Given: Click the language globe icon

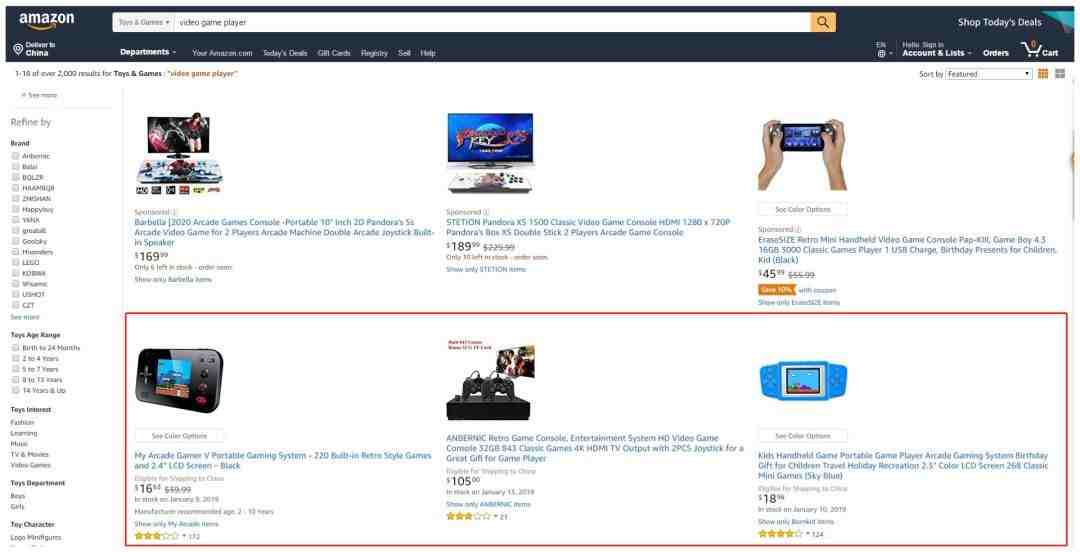Looking at the screenshot, I should tap(881, 54).
